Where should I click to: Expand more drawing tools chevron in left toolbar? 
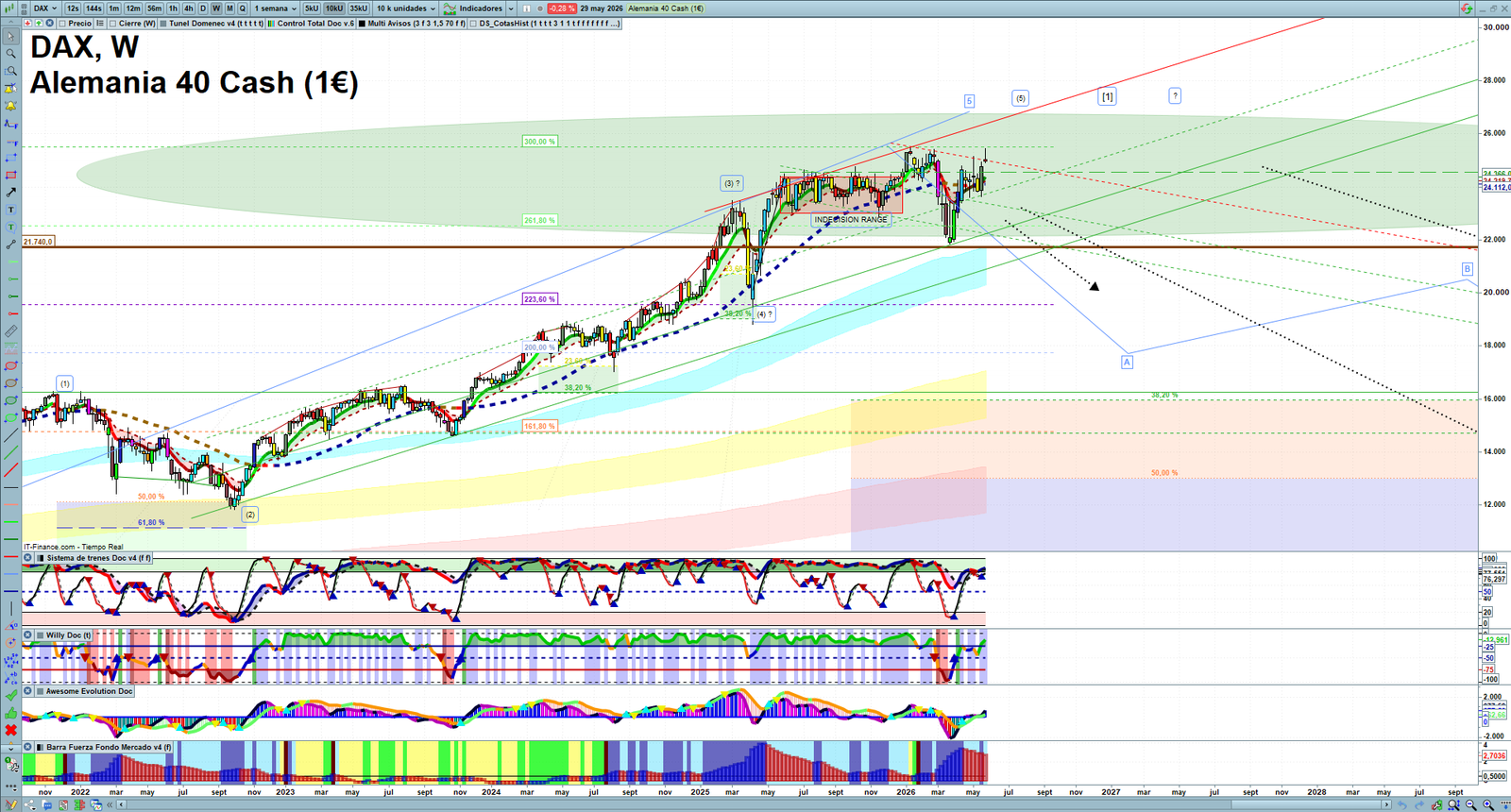click(x=10, y=749)
